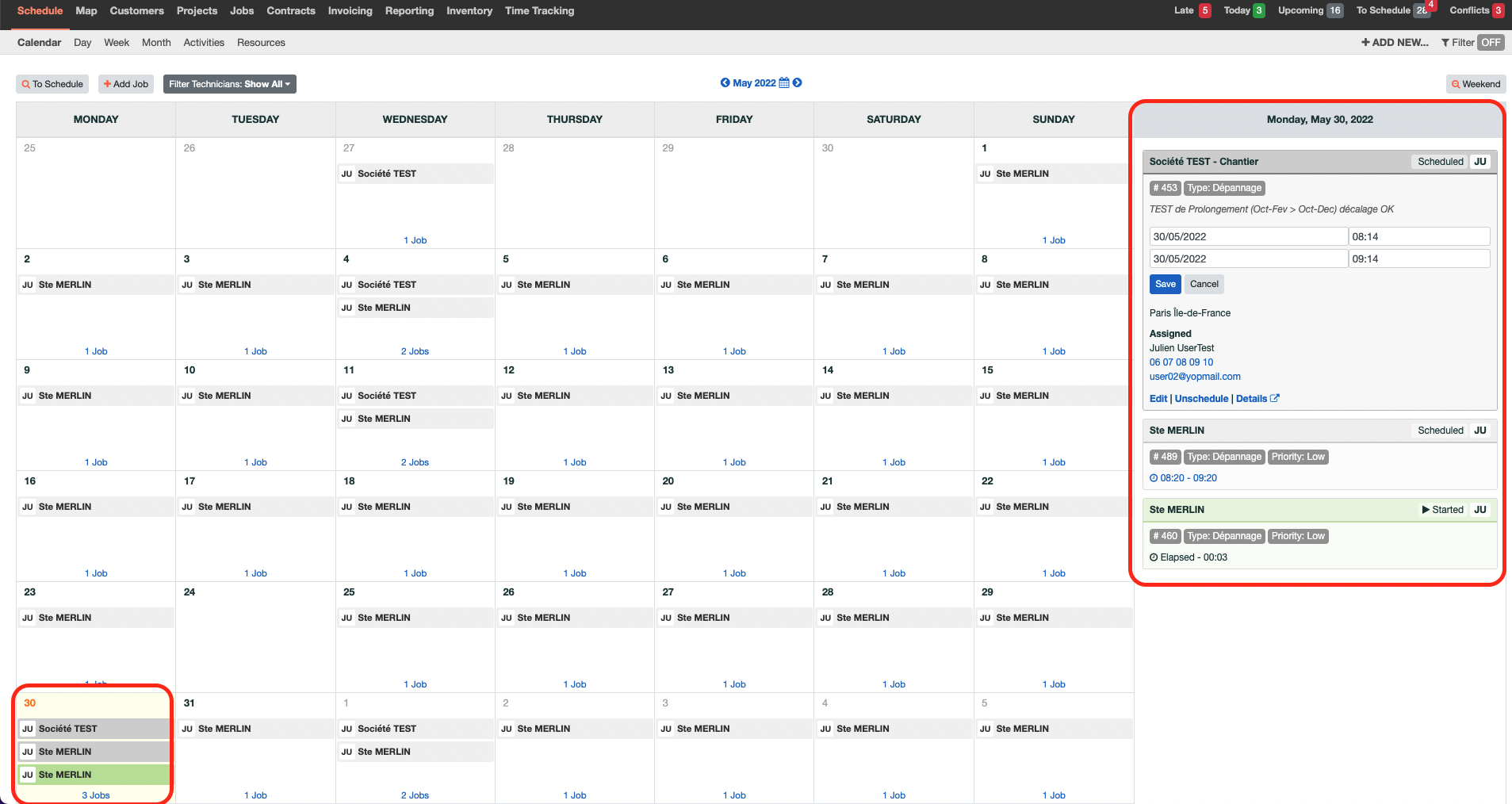Click the start time field 08:14
Screen dimensions: 1512x804
1419,236
